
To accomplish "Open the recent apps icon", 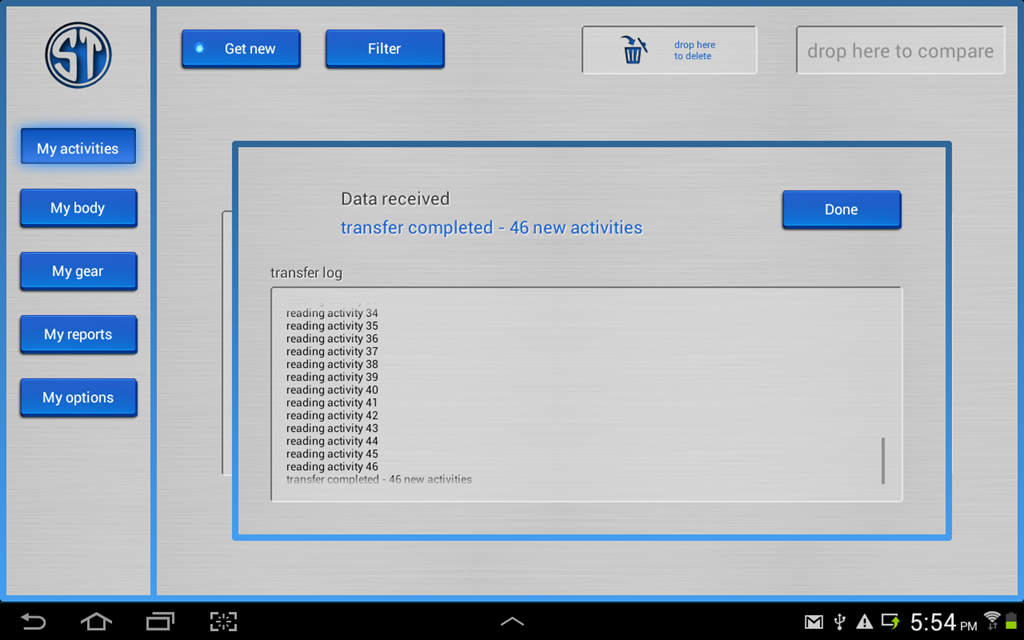I will 160,621.
